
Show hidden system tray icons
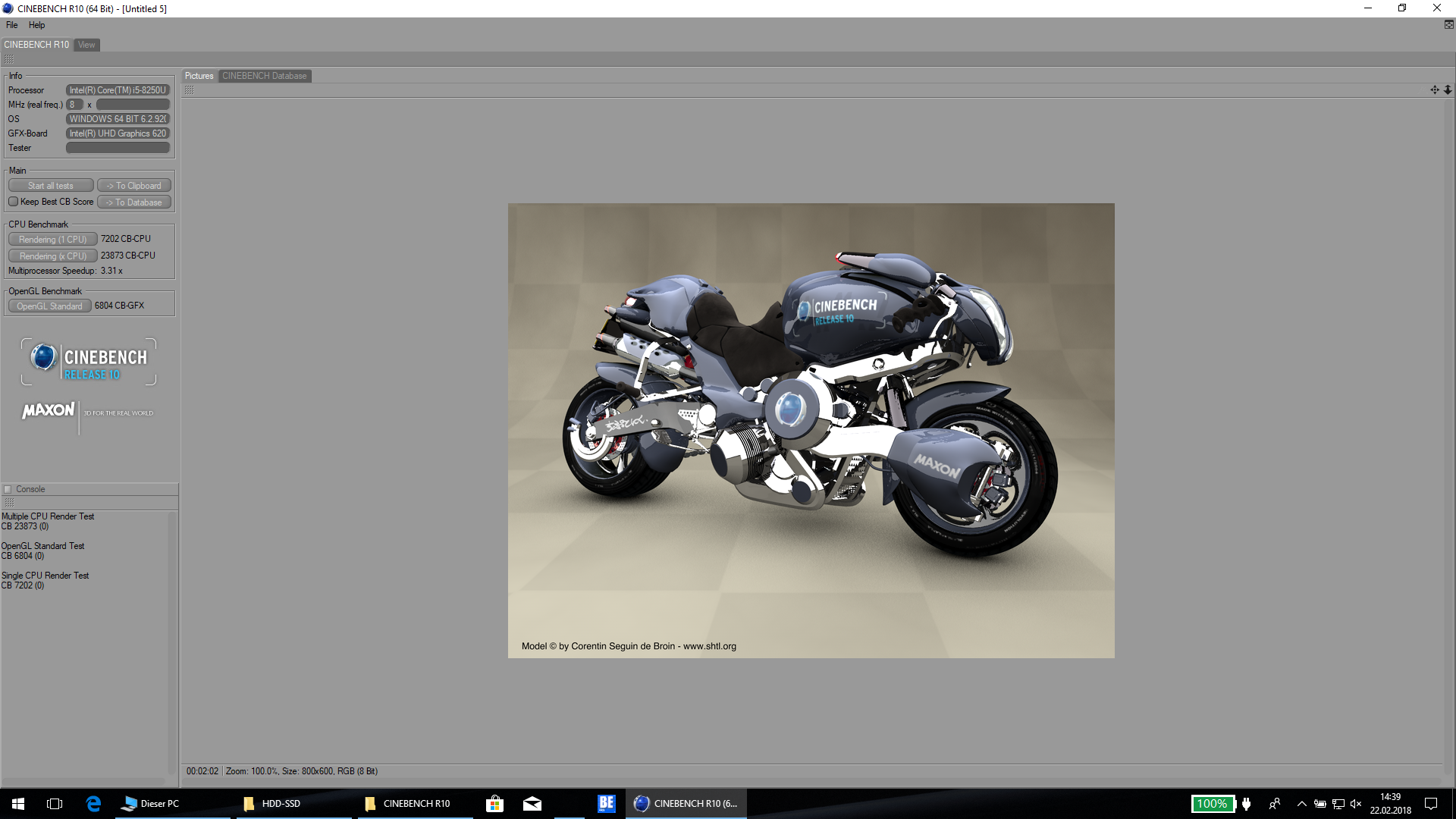point(1301,804)
